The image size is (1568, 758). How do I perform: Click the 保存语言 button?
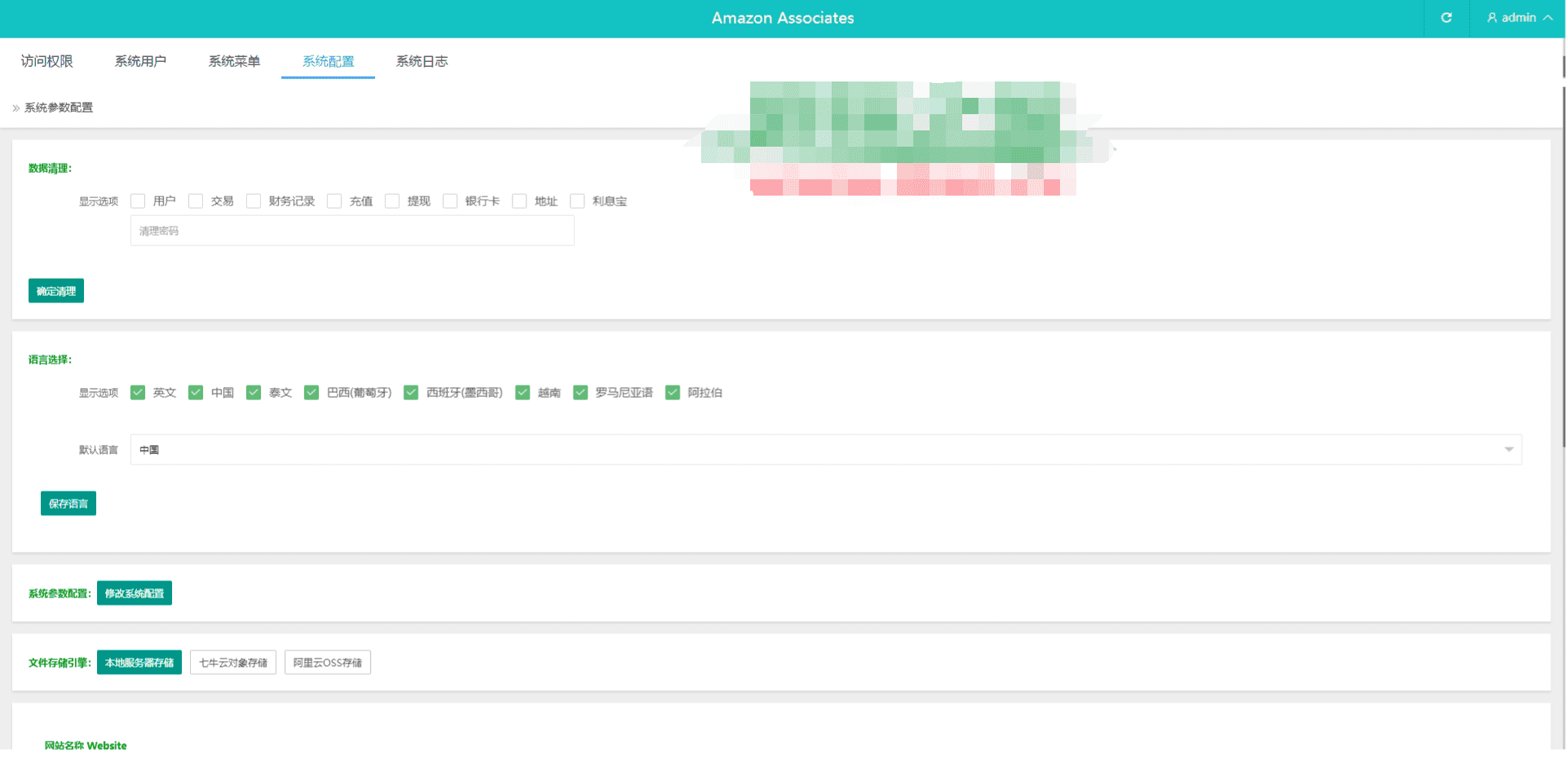click(68, 504)
